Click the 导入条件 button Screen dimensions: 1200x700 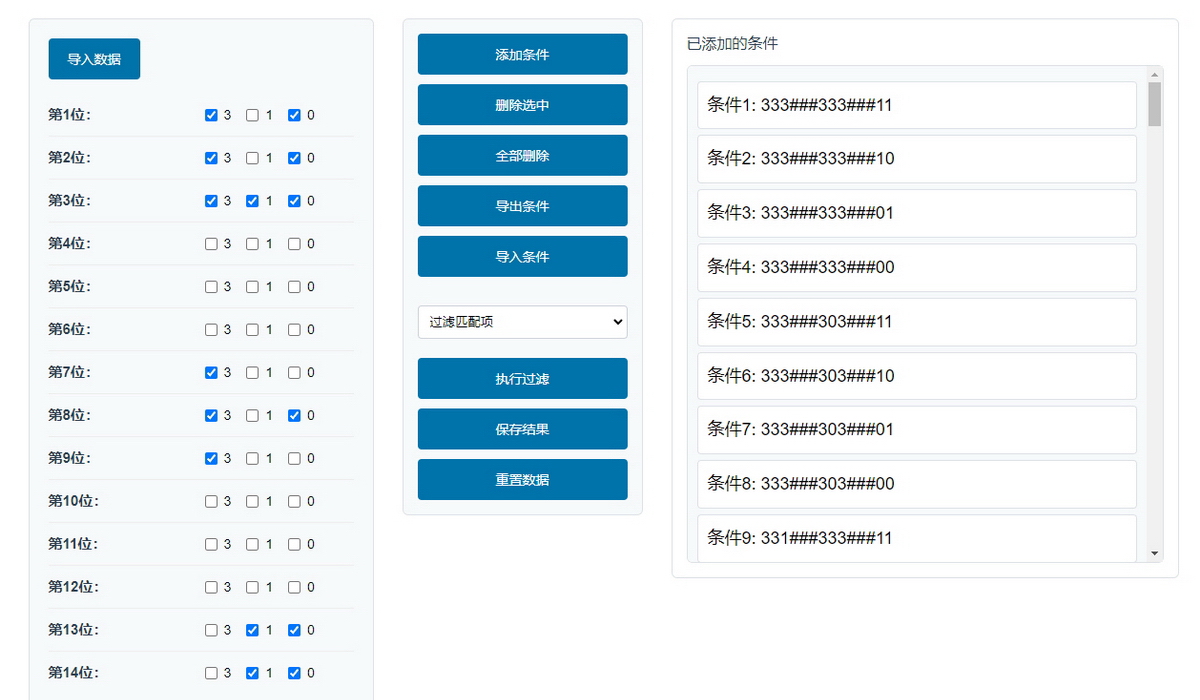tap(522, 256)
